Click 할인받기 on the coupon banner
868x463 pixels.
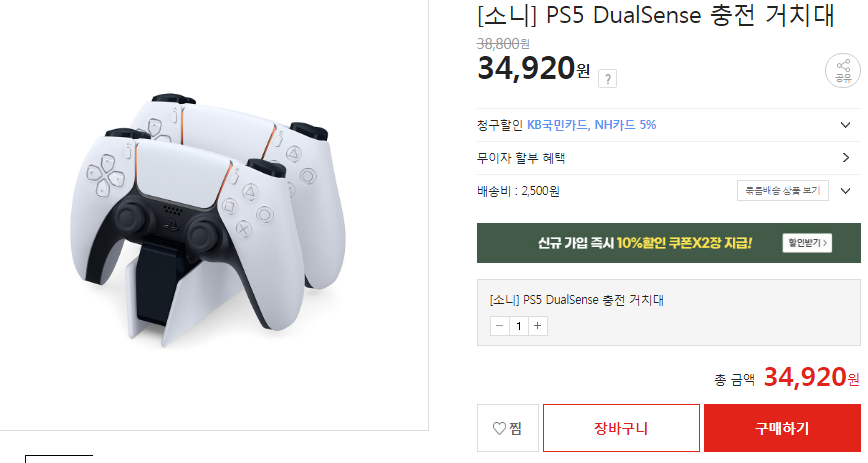point(807,243)
